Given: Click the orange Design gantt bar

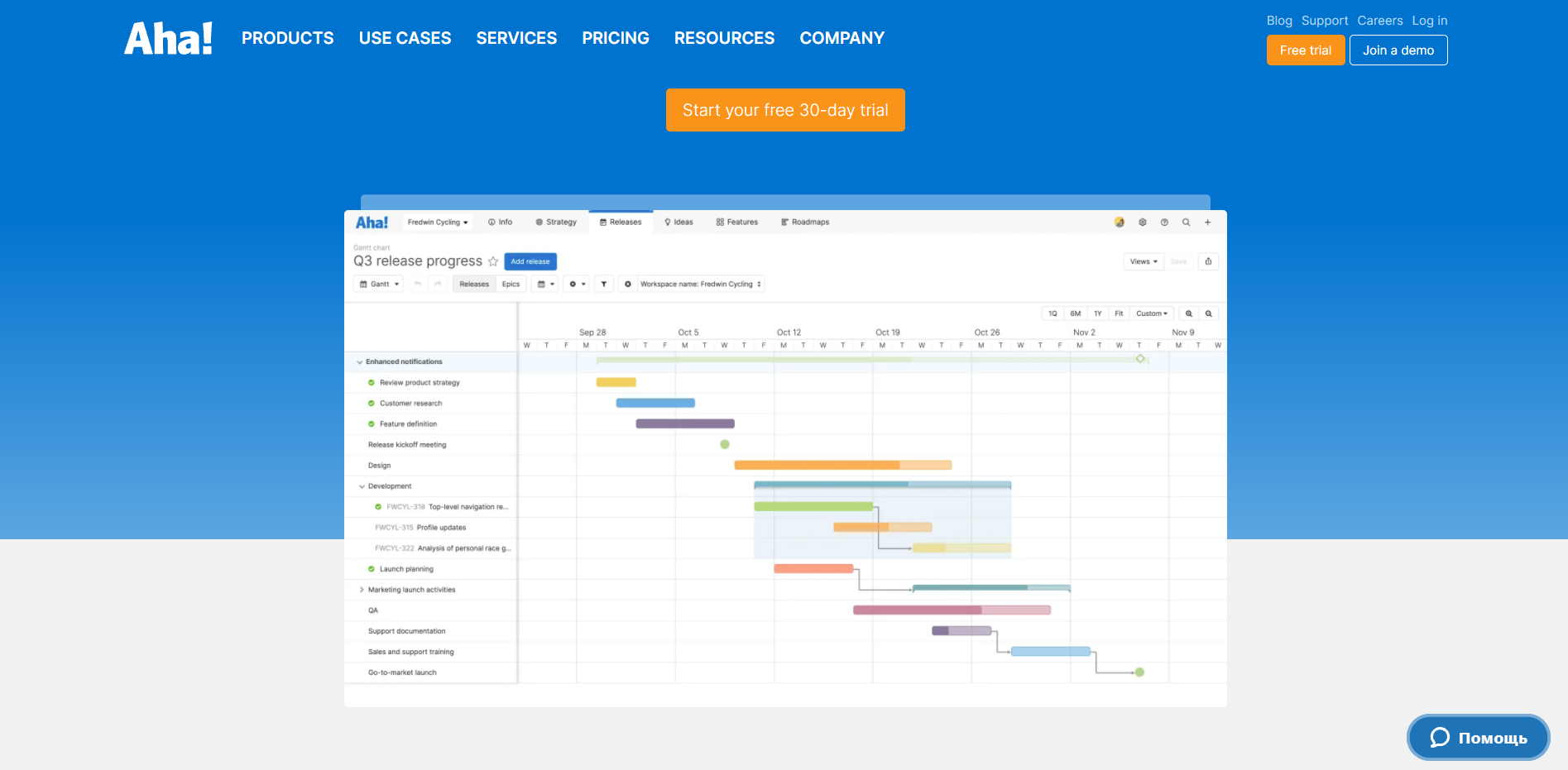Looking at the screenshot, I should pyautogui.click(x=843, y=465).
